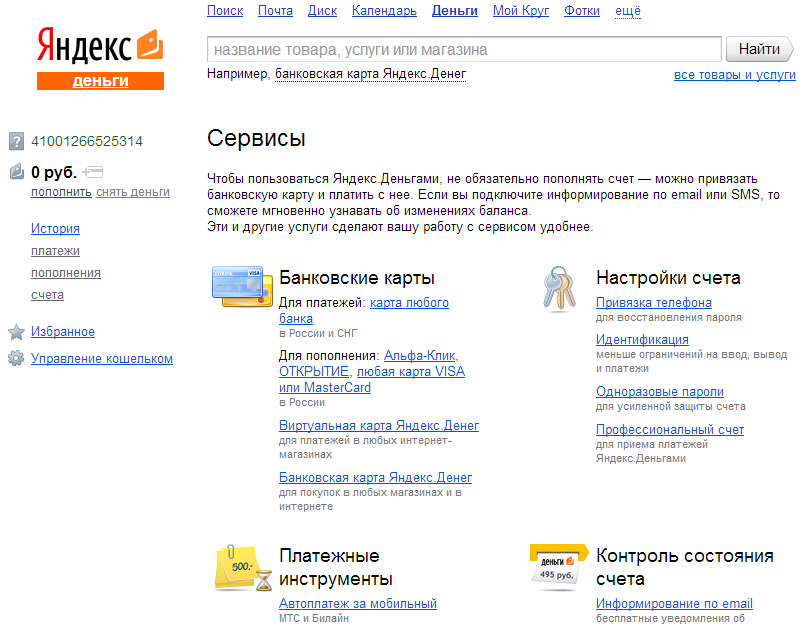Open платежи history link
The height and width of the screenshot is (630, 808).
point(55,251)
